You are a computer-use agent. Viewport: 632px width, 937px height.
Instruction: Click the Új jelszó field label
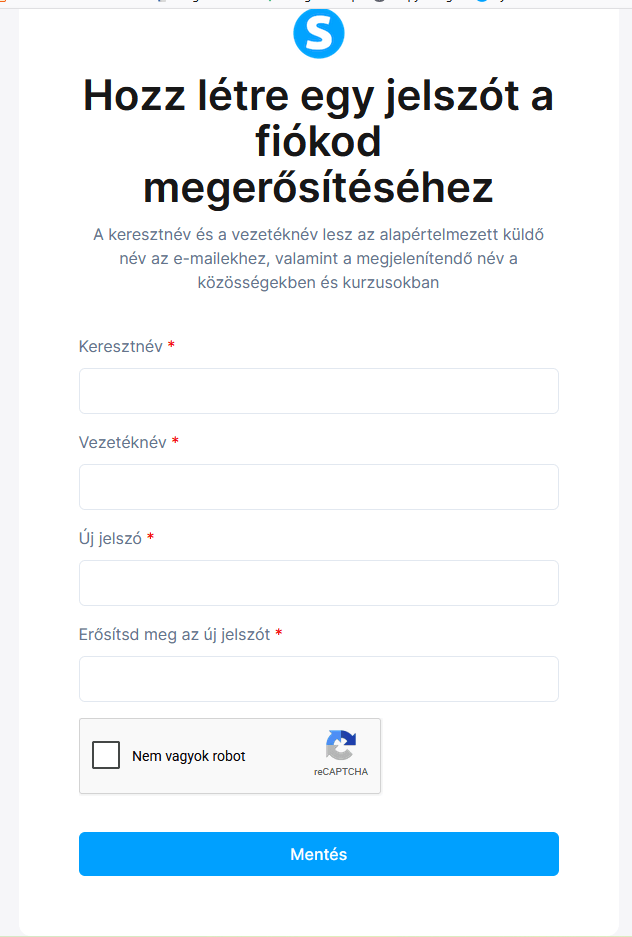coord(110,538)
